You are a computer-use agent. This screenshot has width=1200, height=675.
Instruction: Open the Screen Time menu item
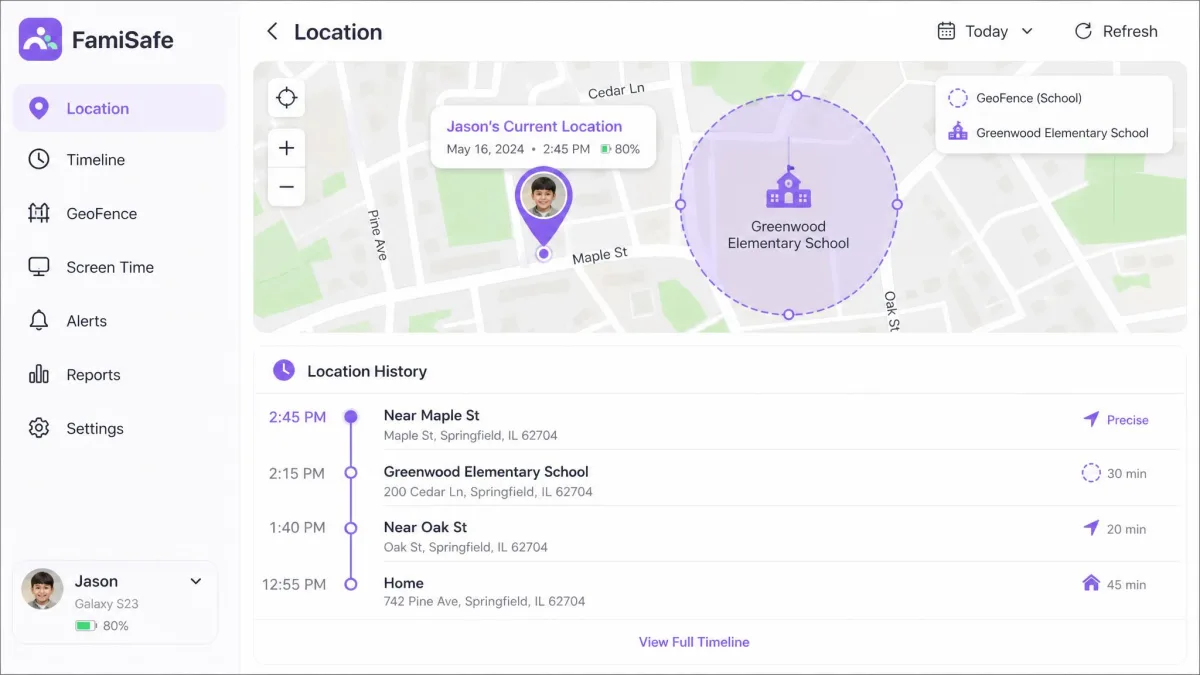(119, 267)
